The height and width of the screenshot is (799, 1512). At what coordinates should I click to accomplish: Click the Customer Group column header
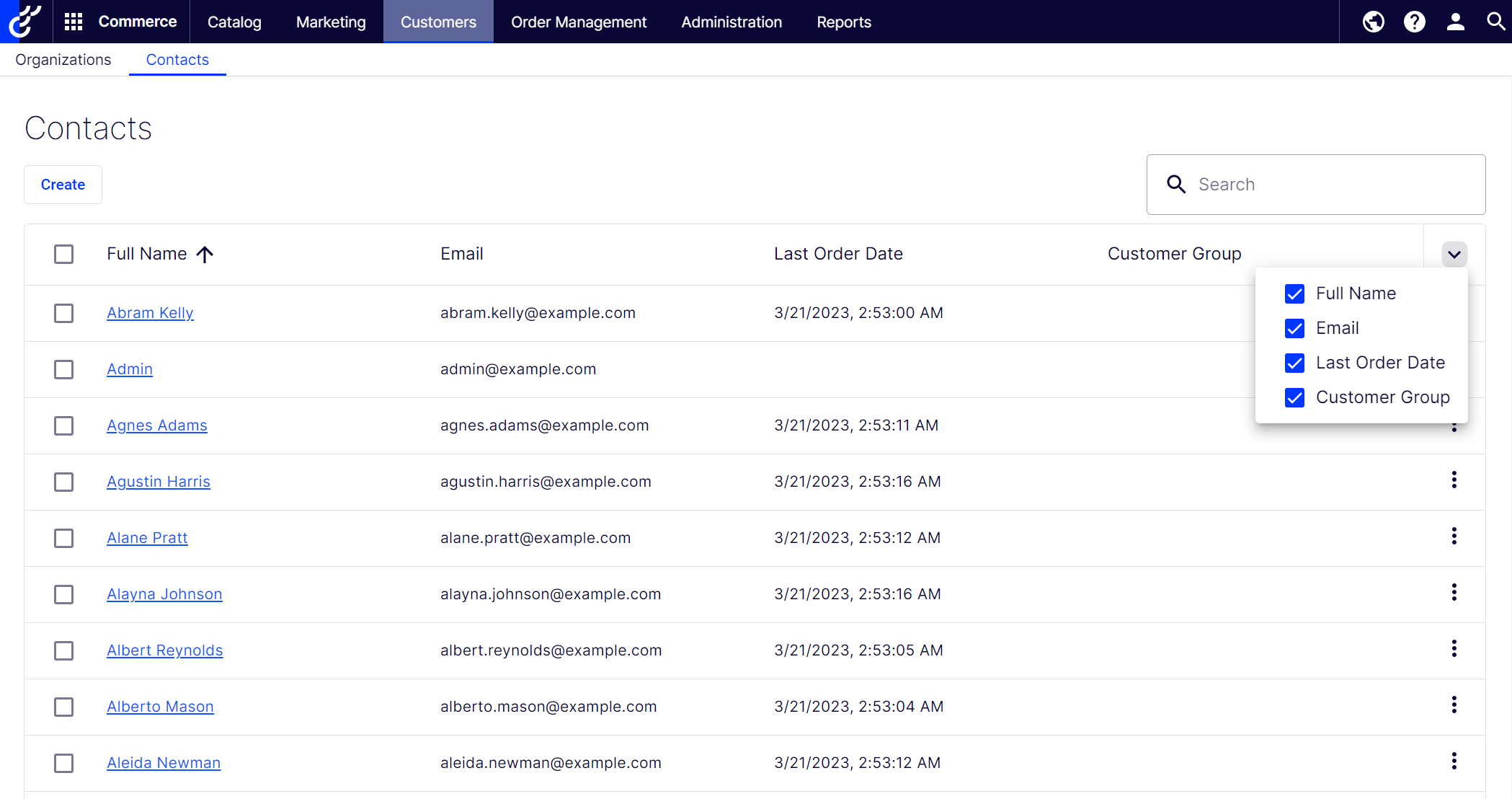click(1175, 254)
